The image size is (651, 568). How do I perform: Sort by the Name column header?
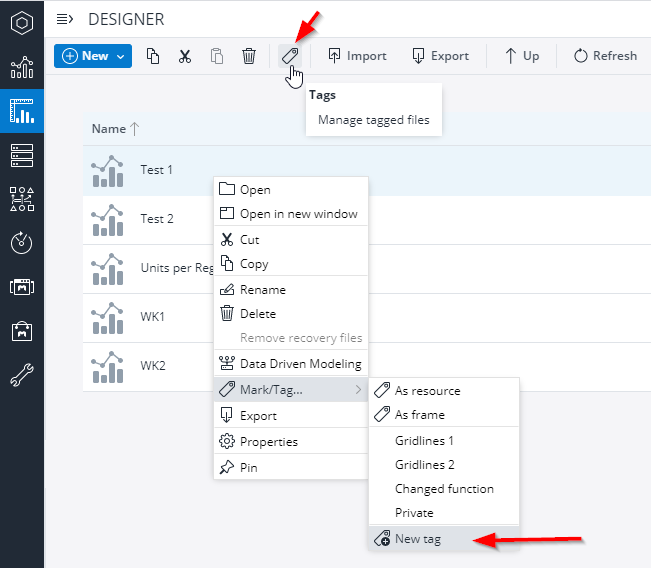click(x=115, y=129)
